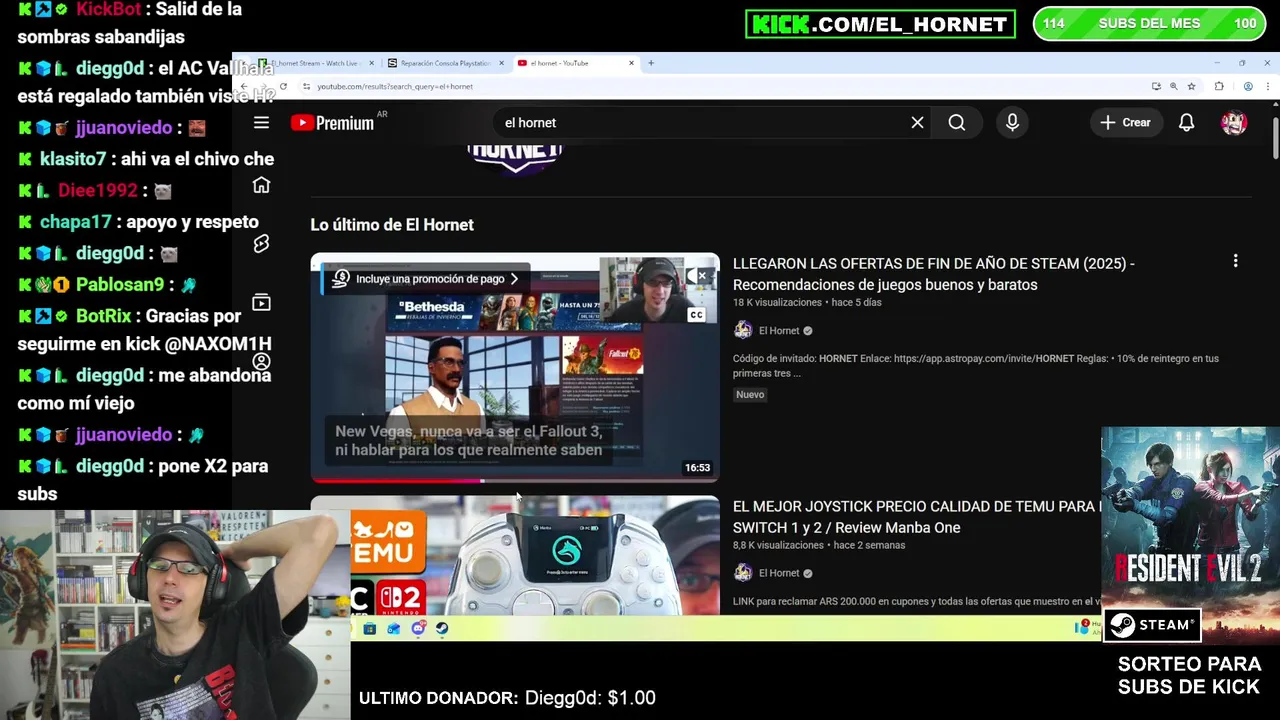Click the YouTube Premium logo

332,123
